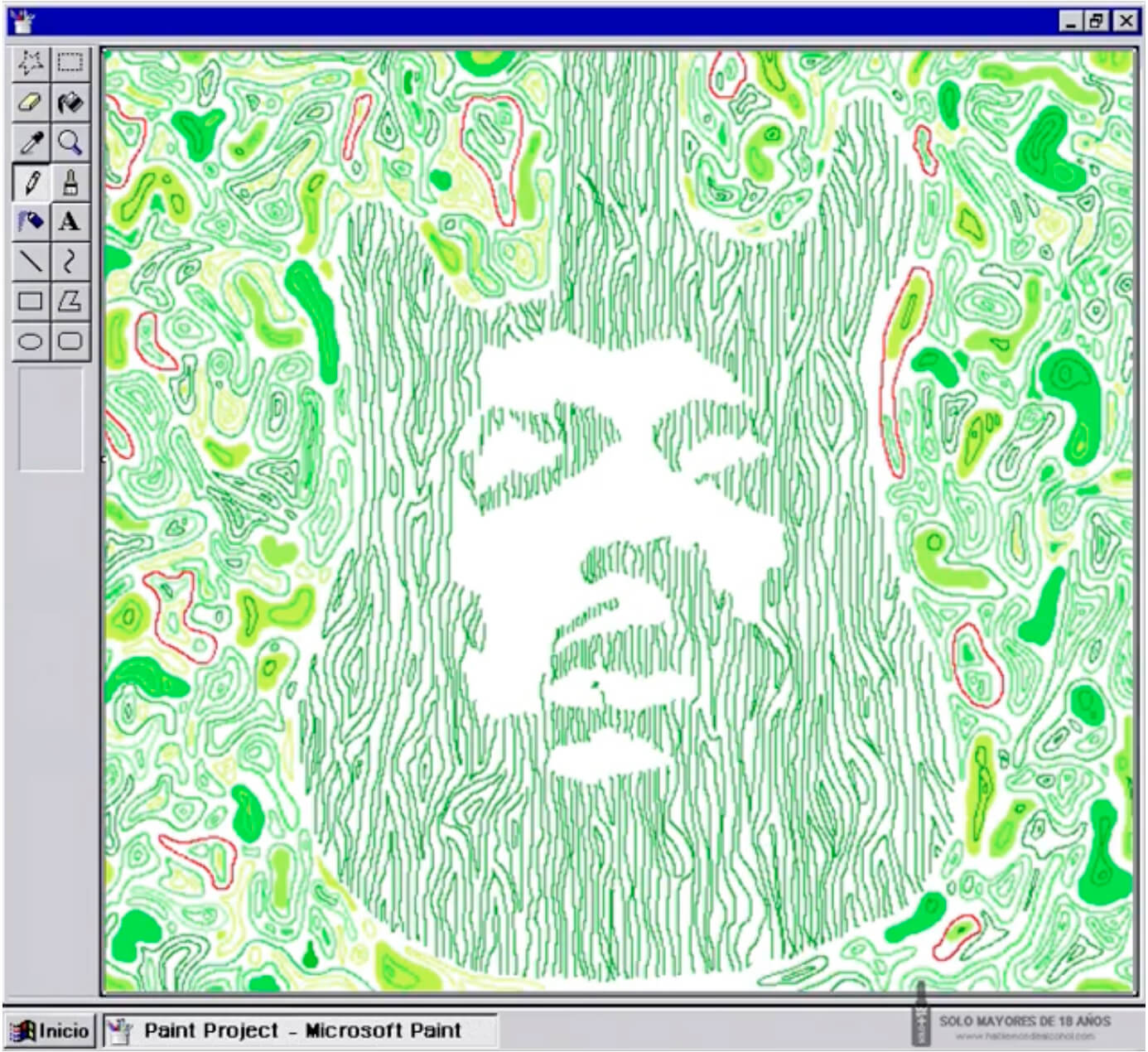This screenshot has height=1052, width=1148.
Task: Select the Free-Form Select tool
Action: tap(31, 63)
